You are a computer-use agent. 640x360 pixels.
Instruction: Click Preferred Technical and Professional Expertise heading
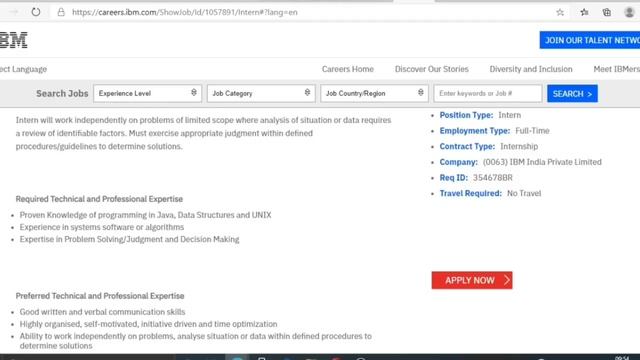pos(100,296)
